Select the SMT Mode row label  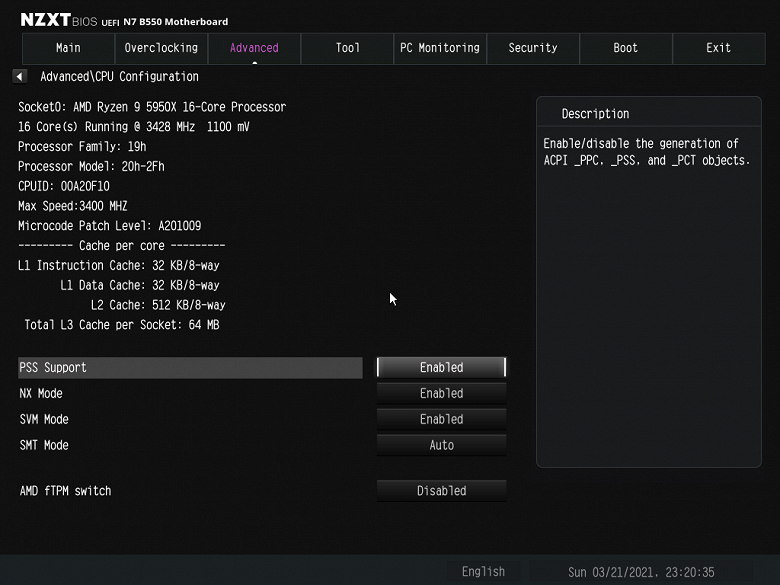[x=44, y=445]
